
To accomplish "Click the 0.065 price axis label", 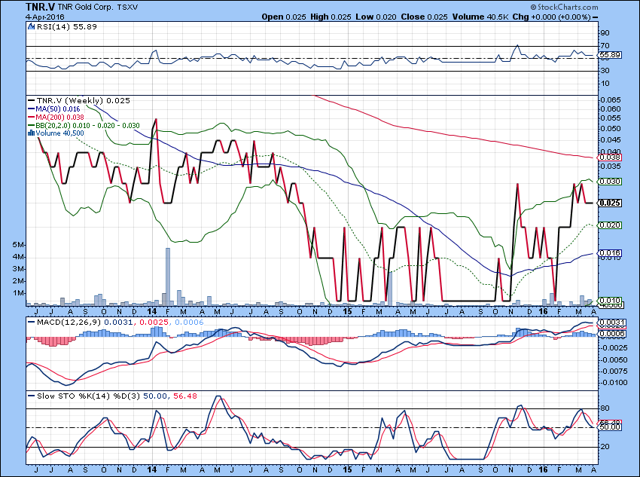I will [611, 100].
